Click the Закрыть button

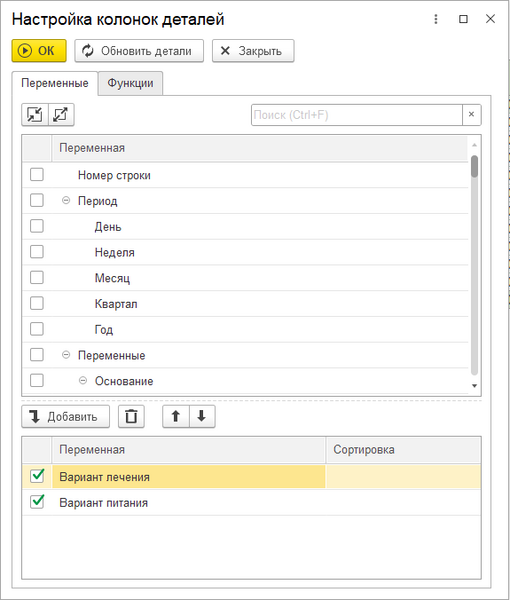point(253,51)
